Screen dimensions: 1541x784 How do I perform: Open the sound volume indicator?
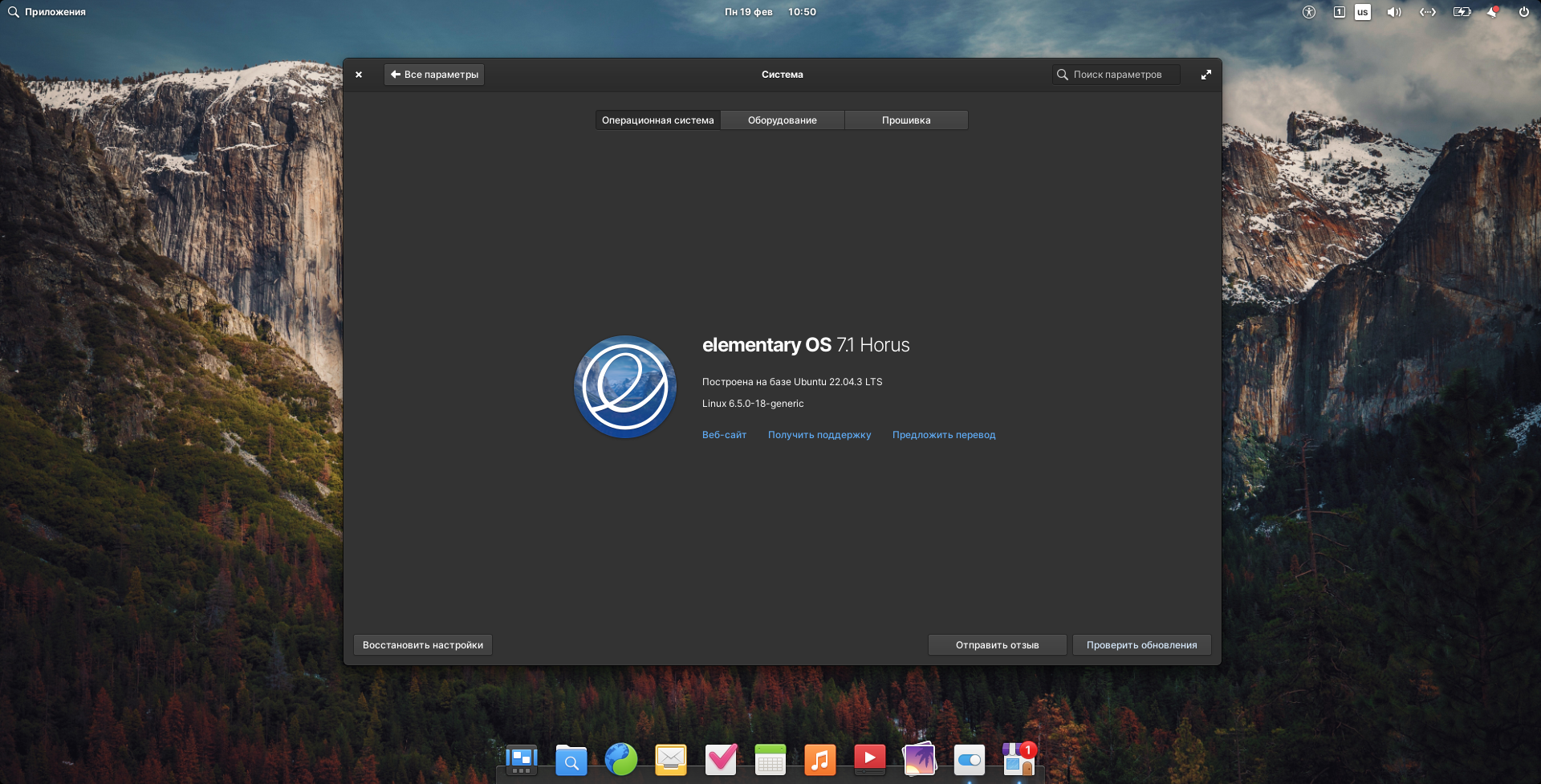[x=1394, y=12]
